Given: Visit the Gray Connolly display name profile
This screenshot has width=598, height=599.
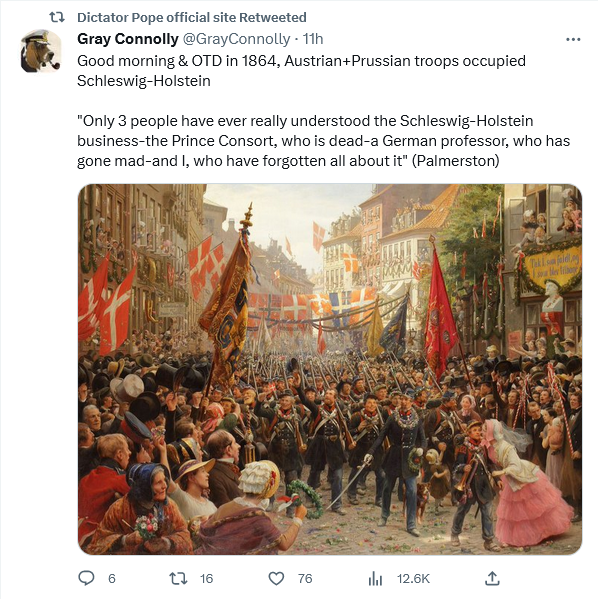Looking at the screenshot, I should [128, 39].
